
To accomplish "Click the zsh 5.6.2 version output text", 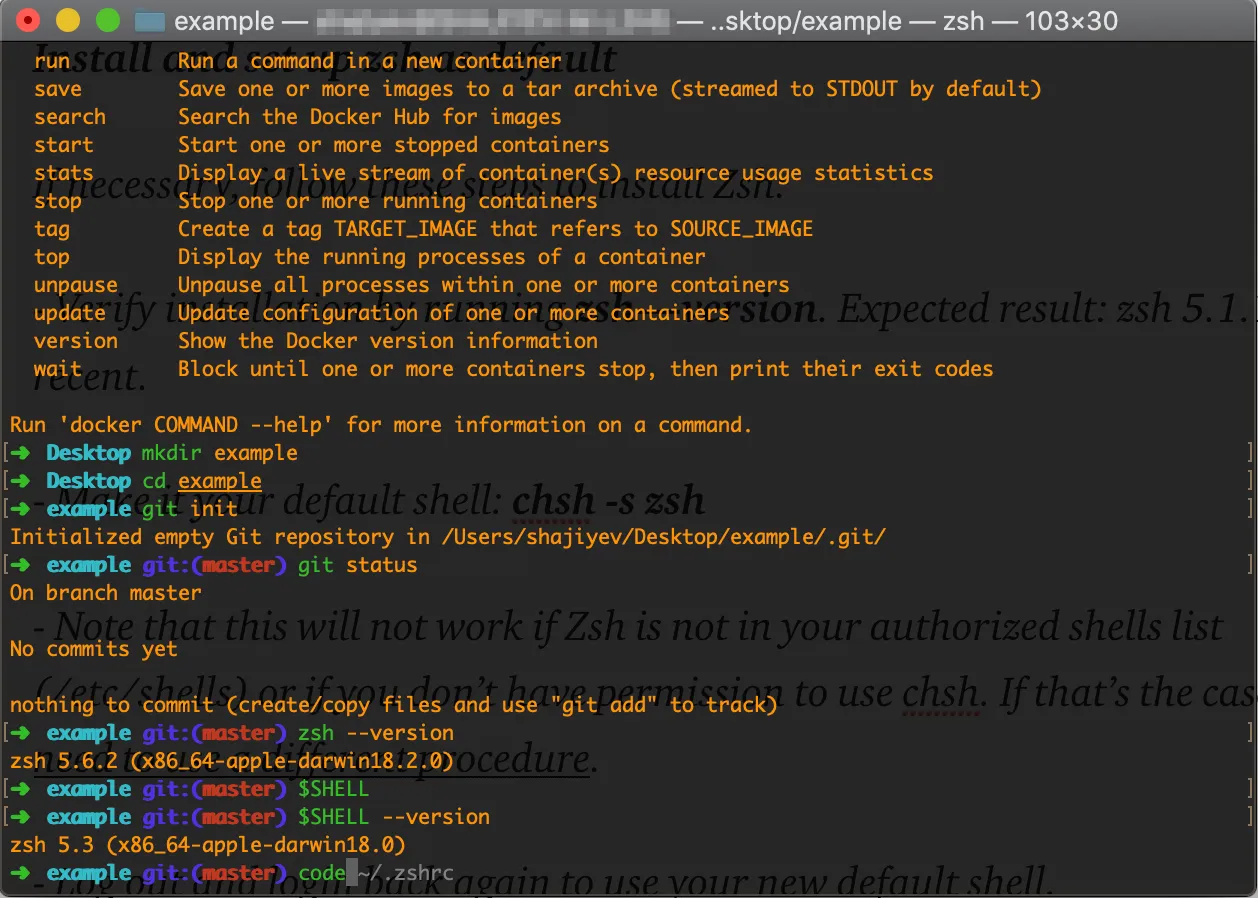I will (x=229, y=760).
